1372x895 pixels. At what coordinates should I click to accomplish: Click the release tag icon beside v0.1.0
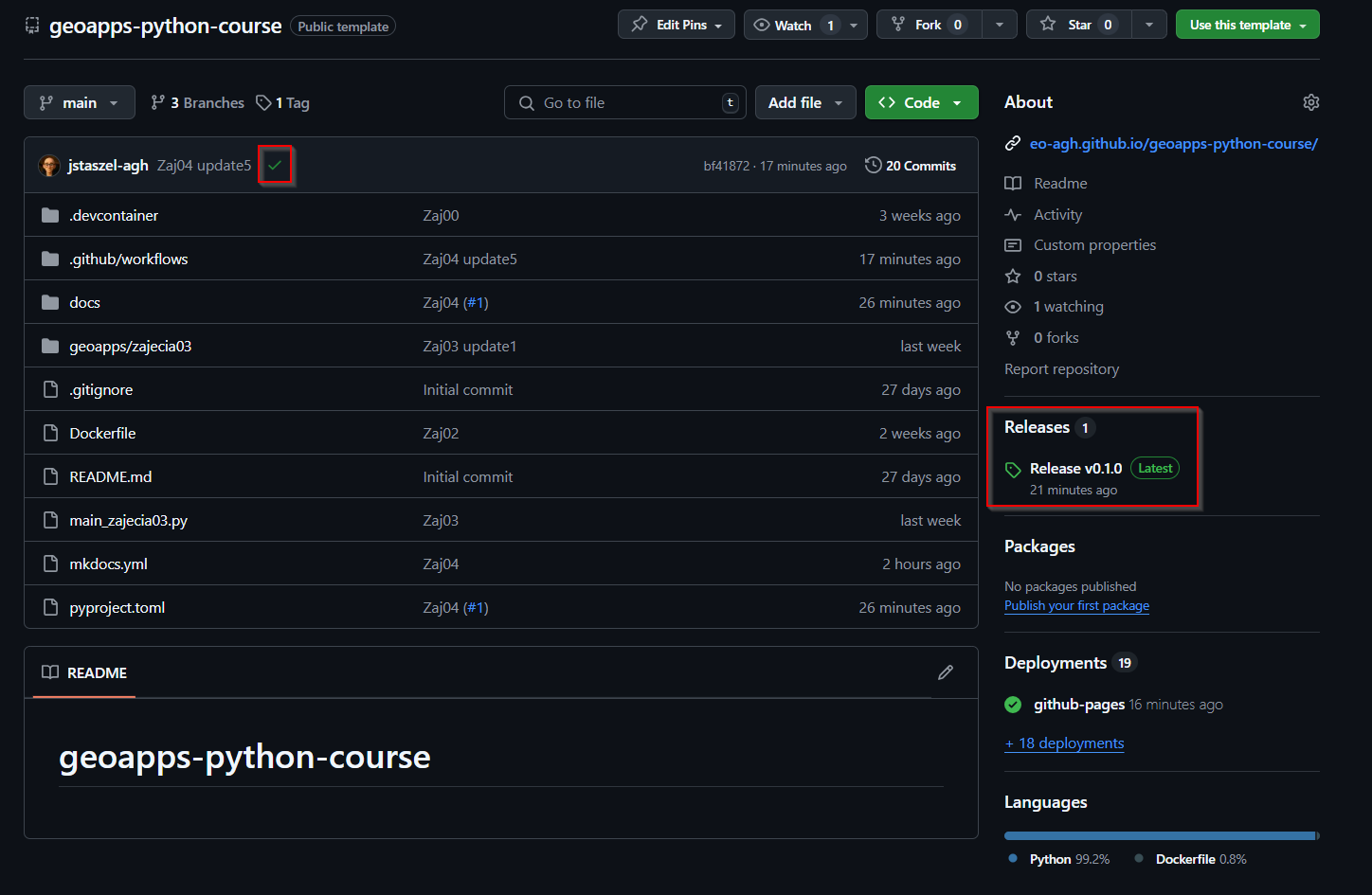[x=1013, y=470]
